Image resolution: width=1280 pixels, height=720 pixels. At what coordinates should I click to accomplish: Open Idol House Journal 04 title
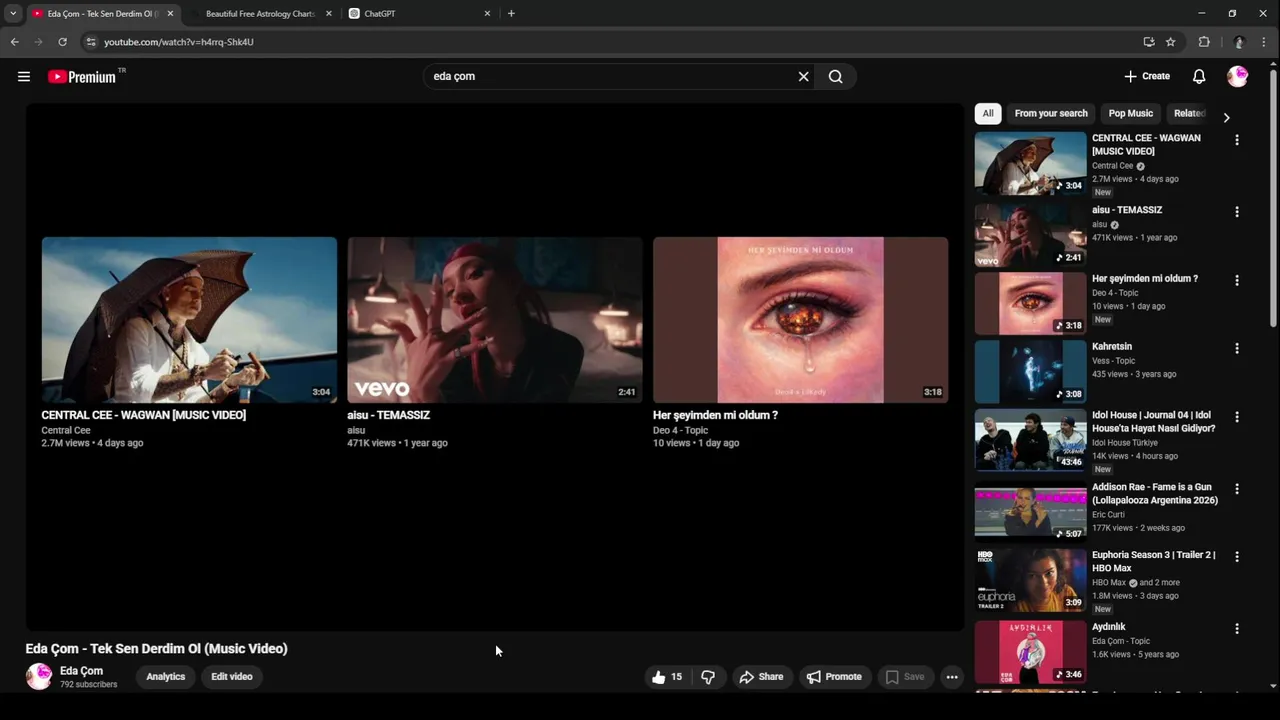pyautogui.click(x=1154, y=421)
